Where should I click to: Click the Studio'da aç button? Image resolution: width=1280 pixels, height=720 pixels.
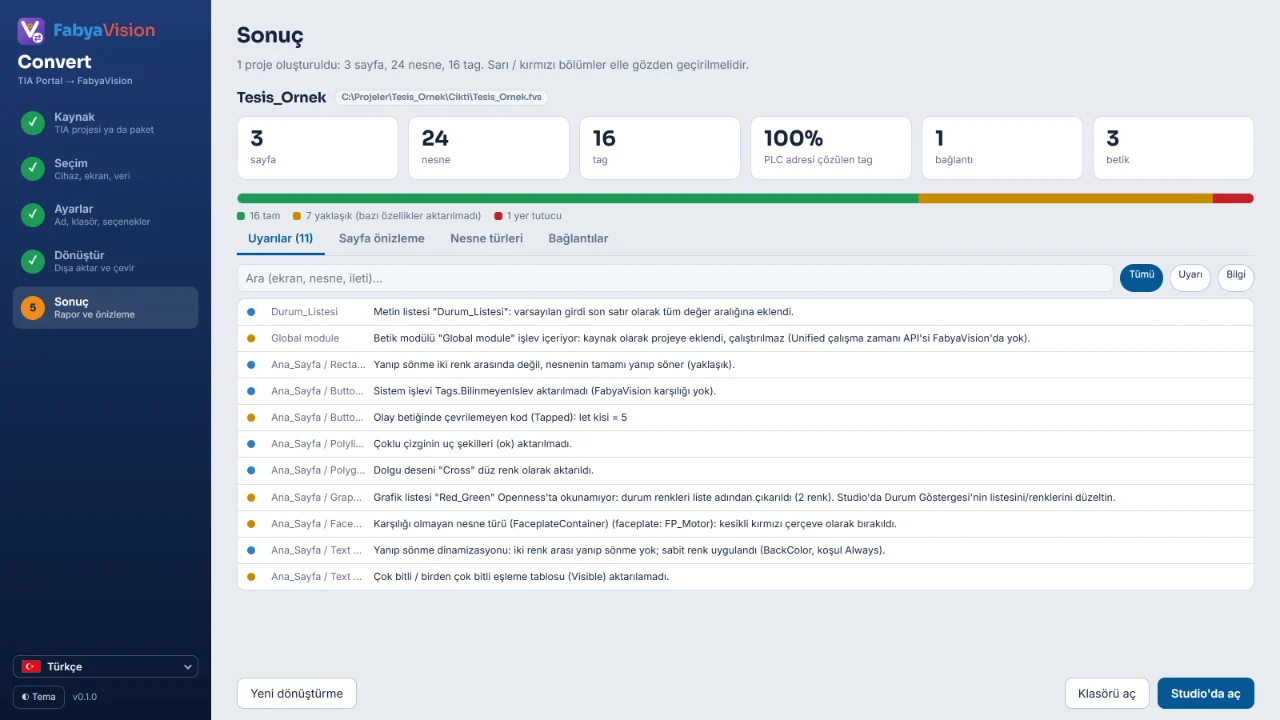click(1206, 693)
